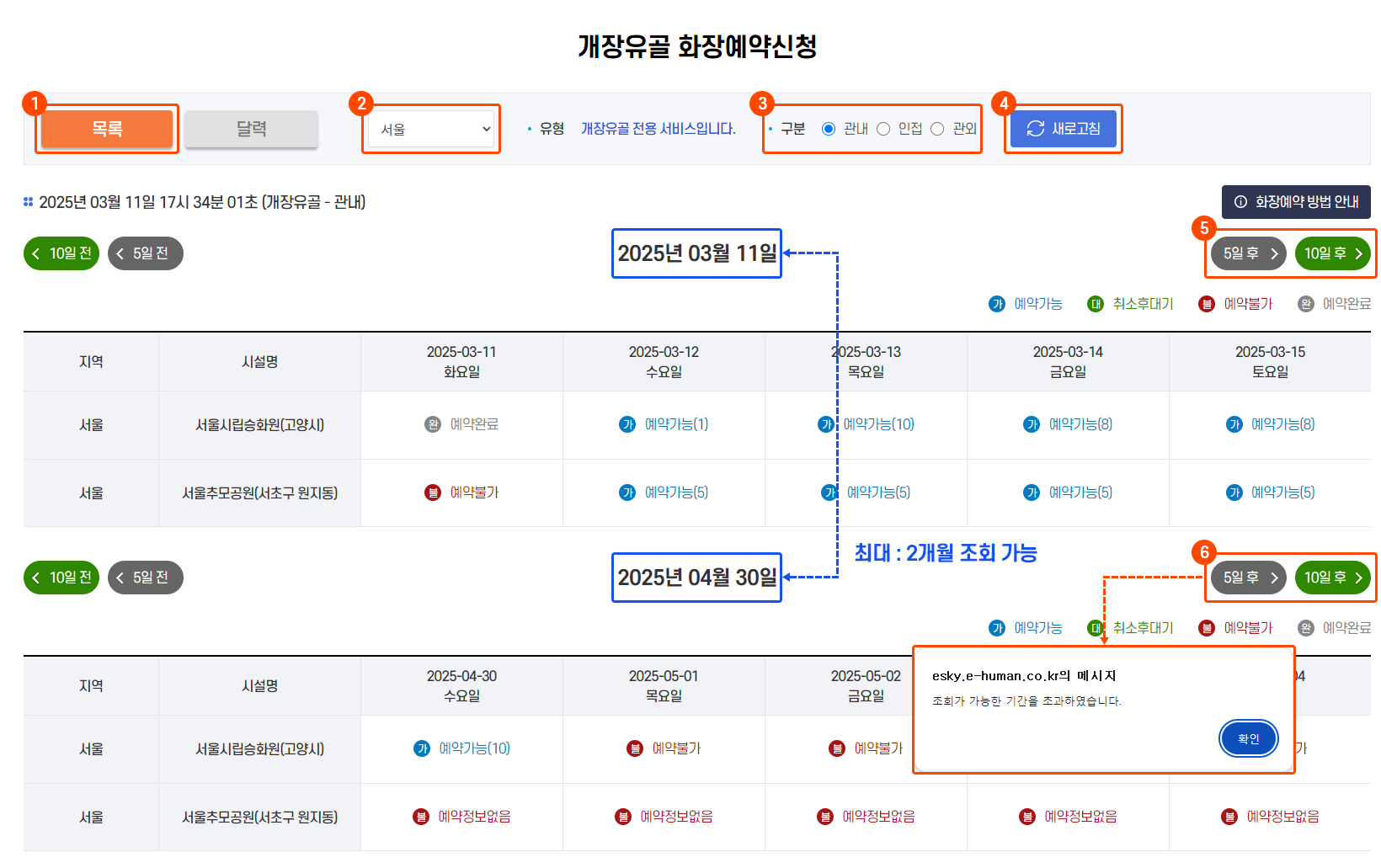Viewport: 1381px width, 868px height.
Task: Click 가 icon for 서울추모공원 on 03-12
Action: click(627, 493)
